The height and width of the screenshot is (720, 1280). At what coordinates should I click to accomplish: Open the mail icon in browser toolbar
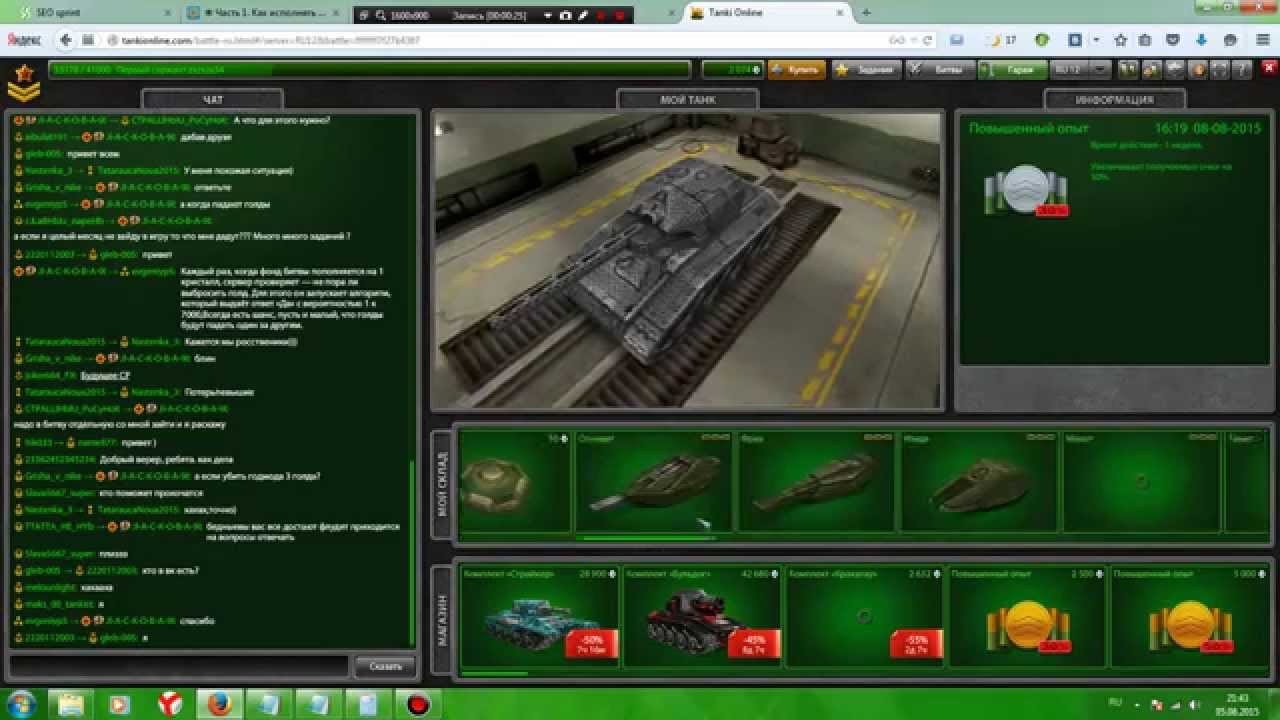[x=957, y=40]
